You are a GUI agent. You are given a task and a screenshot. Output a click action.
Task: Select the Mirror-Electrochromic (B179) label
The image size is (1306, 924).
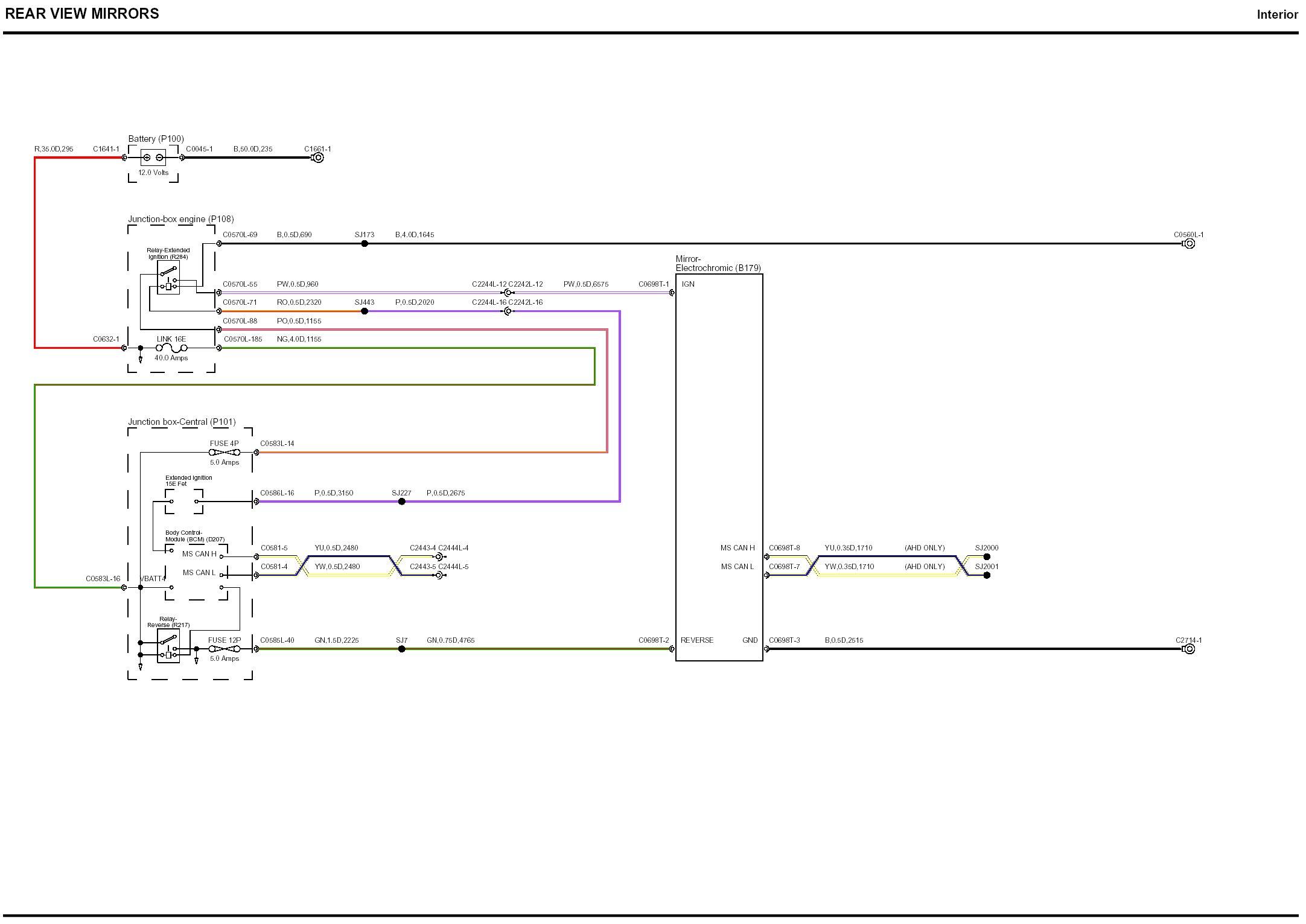[718, 263]
